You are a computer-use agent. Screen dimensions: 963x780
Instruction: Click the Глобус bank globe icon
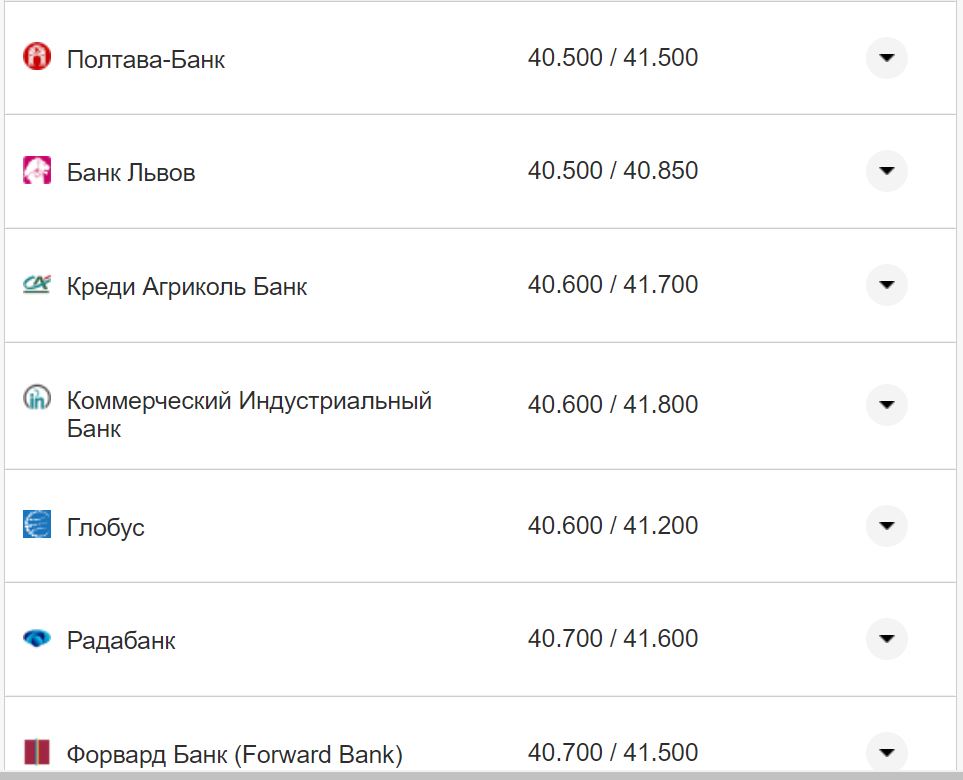38,524
